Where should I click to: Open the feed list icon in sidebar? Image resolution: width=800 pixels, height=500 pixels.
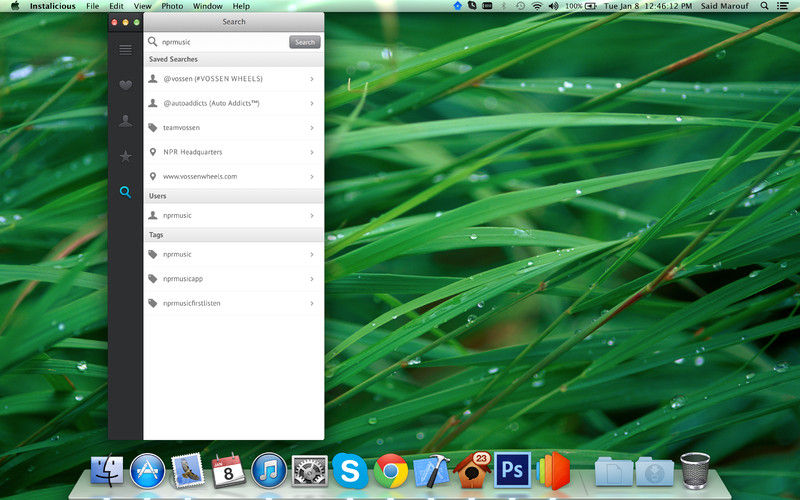(125, 49)
